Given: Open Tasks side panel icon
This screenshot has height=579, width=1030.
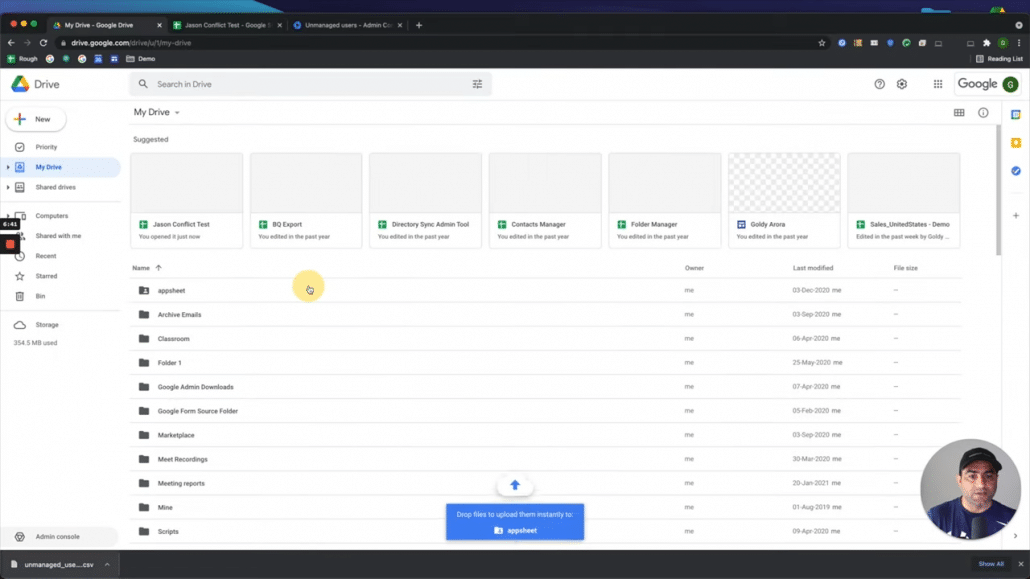Looking at the screenshot, I should [1016, 171].
